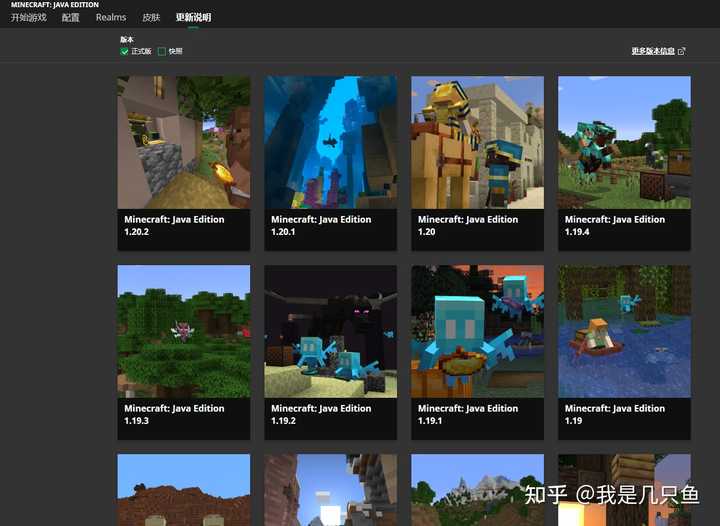This screenshot has height=526, width=720.
Task: Open the Java Edition 1.19 card image
Action: click(624, 331)
